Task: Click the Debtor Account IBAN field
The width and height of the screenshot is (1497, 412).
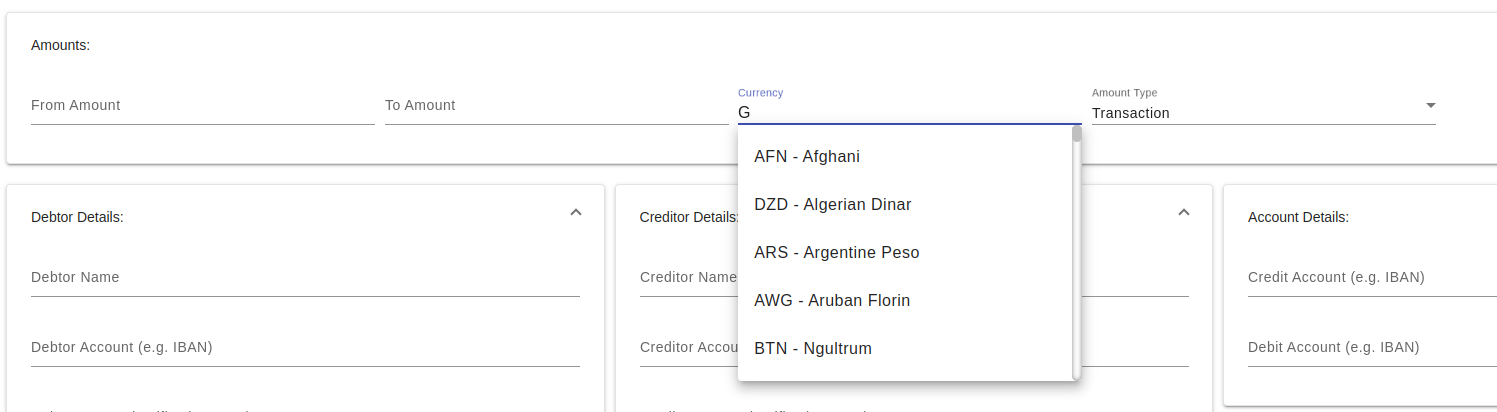Action: click(x=305, y=348)
